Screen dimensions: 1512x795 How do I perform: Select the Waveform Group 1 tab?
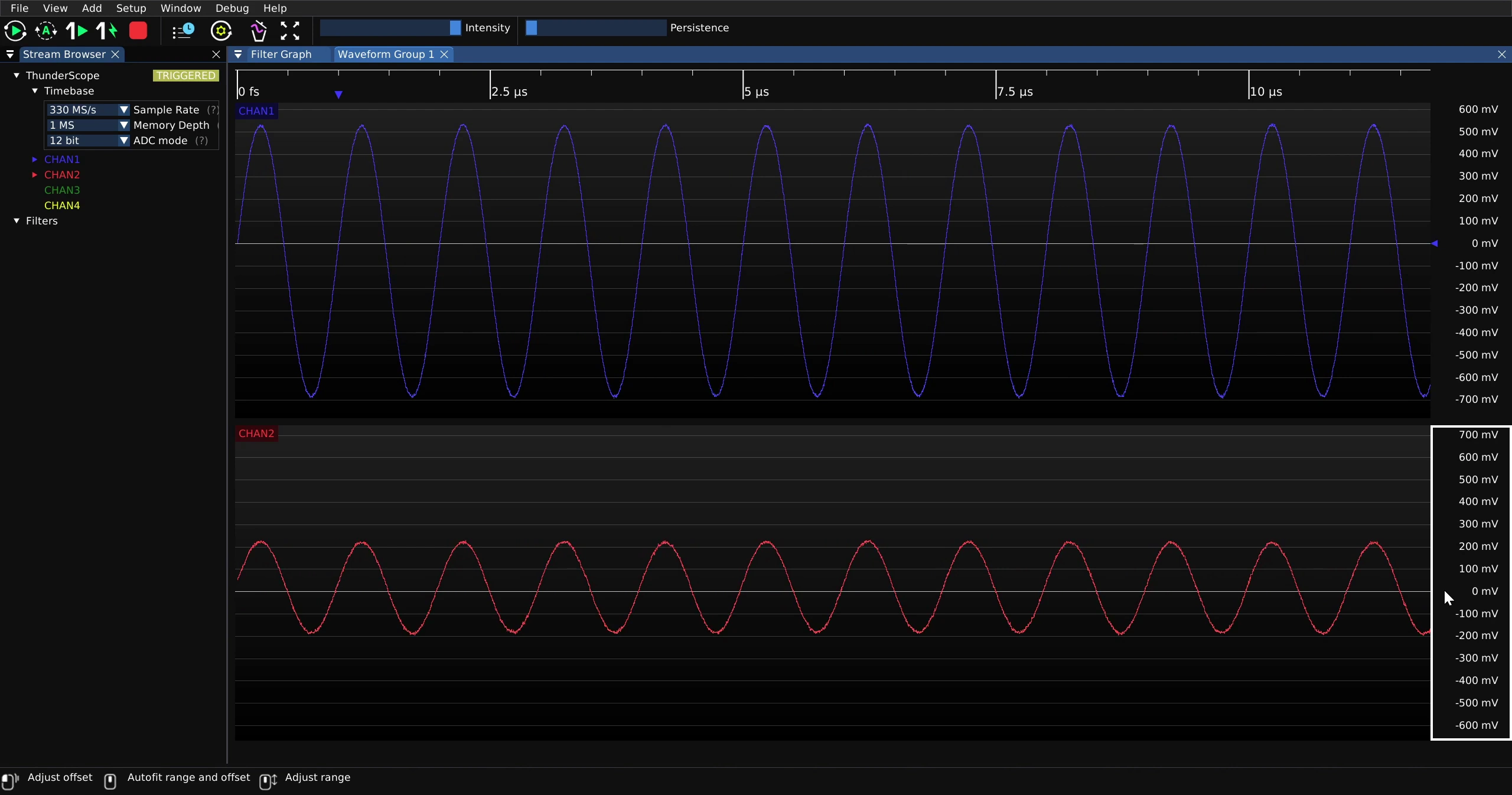(386, 54)
